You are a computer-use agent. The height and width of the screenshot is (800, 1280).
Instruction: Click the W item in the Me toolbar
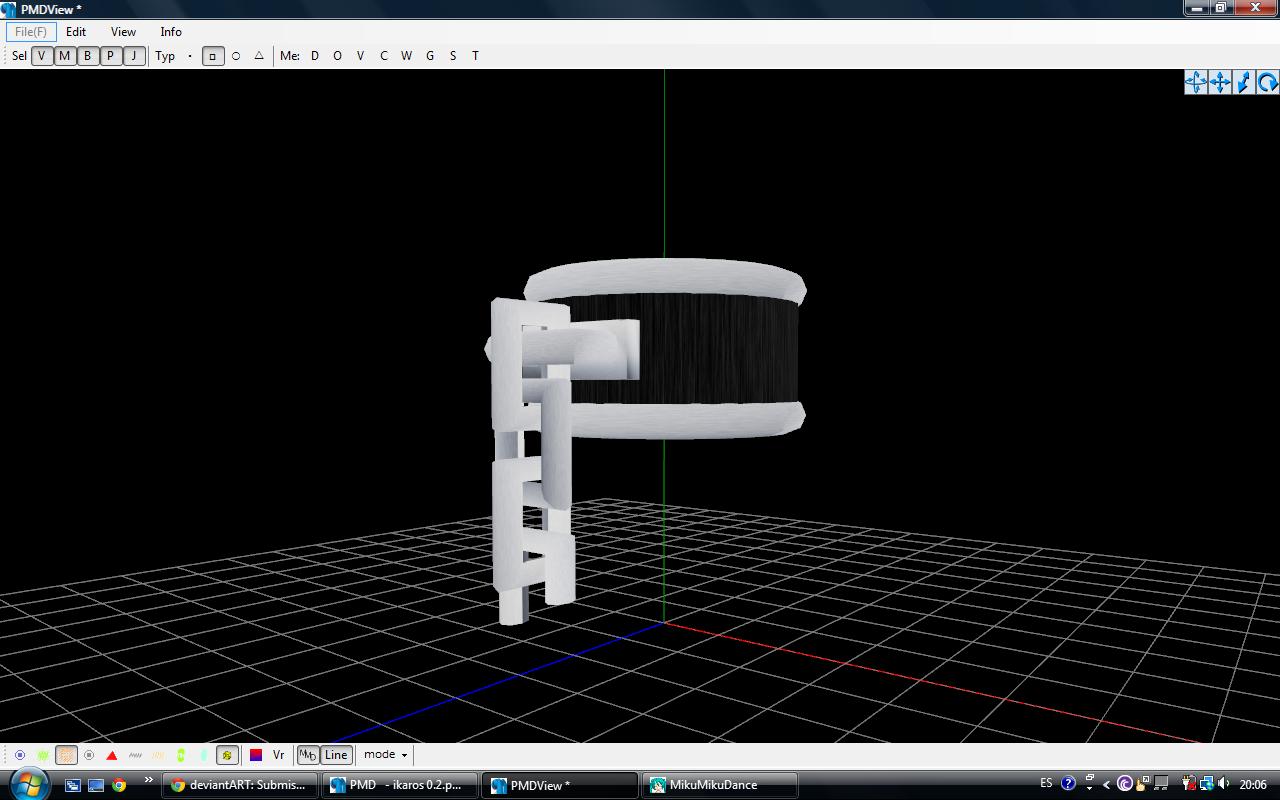click(406, 56)
